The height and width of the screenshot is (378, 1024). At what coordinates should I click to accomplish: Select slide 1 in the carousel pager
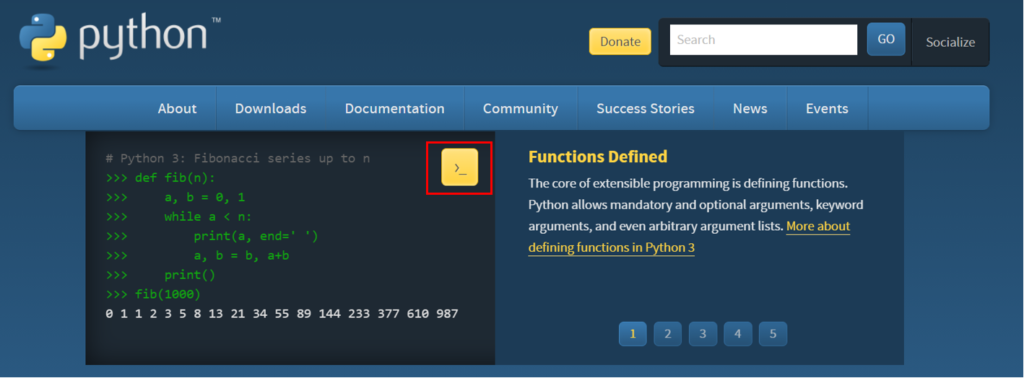(x=633, y=334)
